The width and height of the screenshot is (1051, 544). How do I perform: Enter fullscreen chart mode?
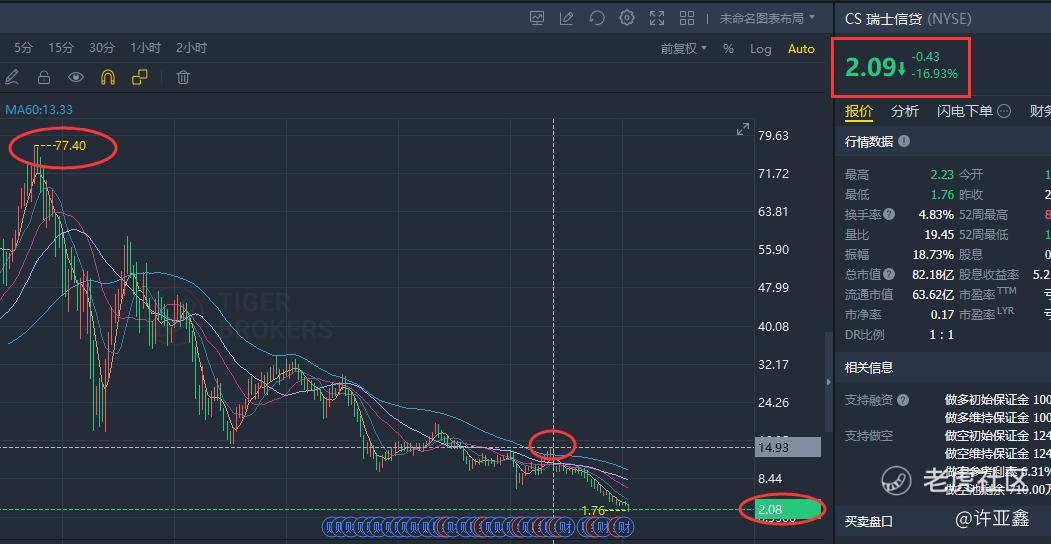[657, 18]
